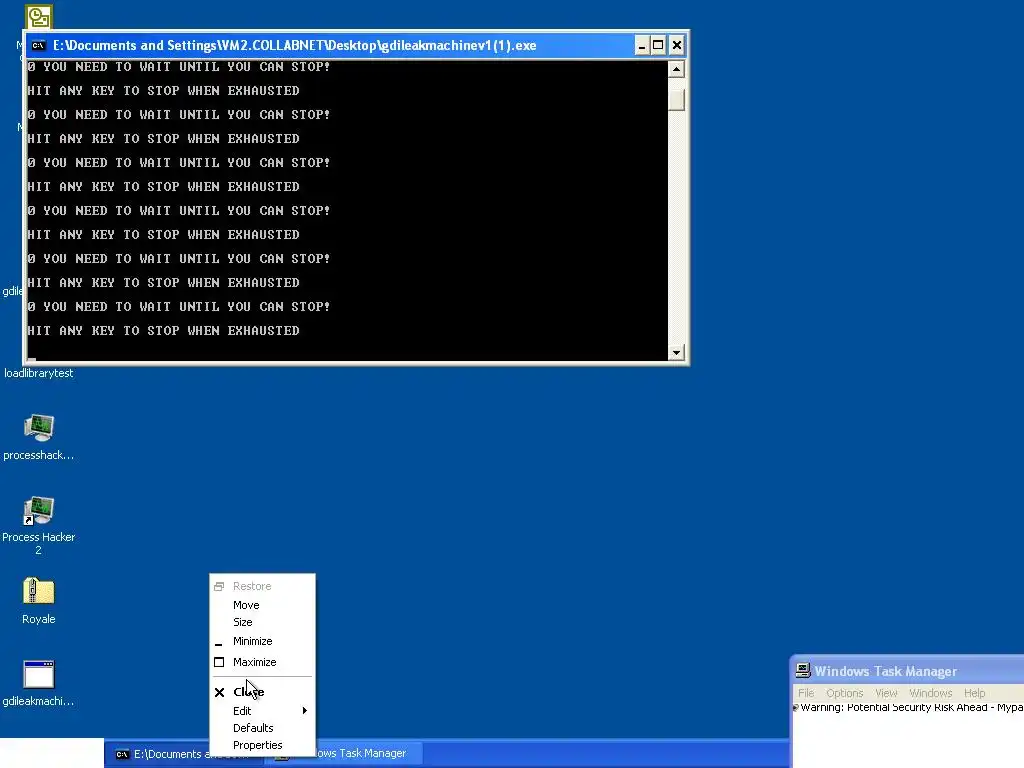Viewport: 1024px width, 768px height.
Task: Click the Windows Task Manager title bar
Action: pos(908,671)
